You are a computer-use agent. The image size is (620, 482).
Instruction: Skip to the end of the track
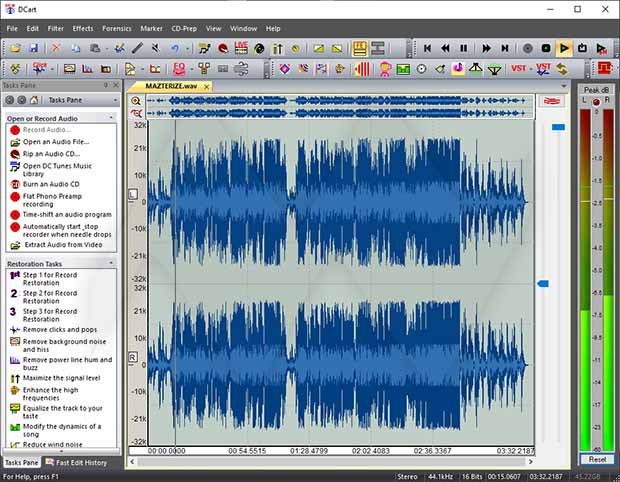pyautogui.click(x=505, y=48)
